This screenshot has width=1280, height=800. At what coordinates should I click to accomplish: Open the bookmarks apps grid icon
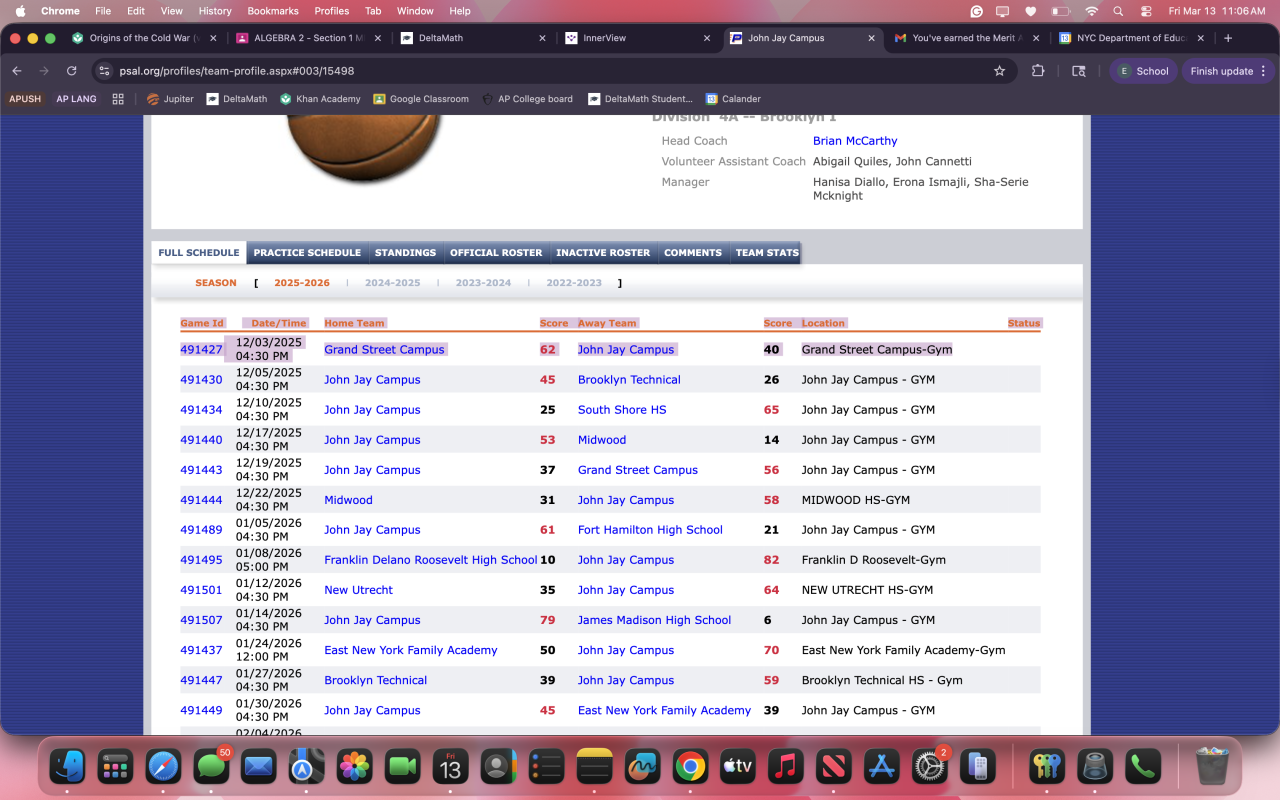(x=118, y=99)
